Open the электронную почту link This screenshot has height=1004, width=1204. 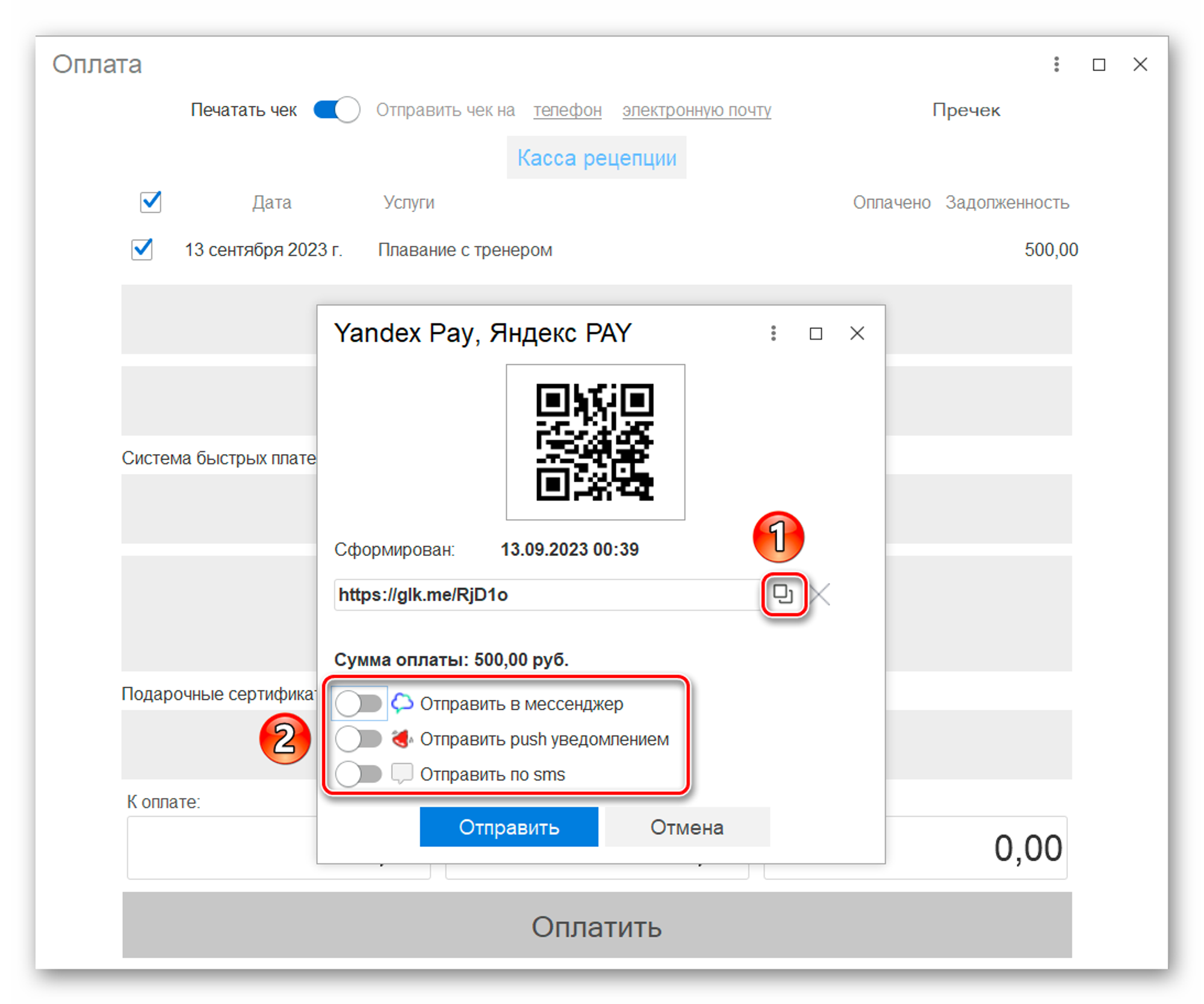[697, 110]
